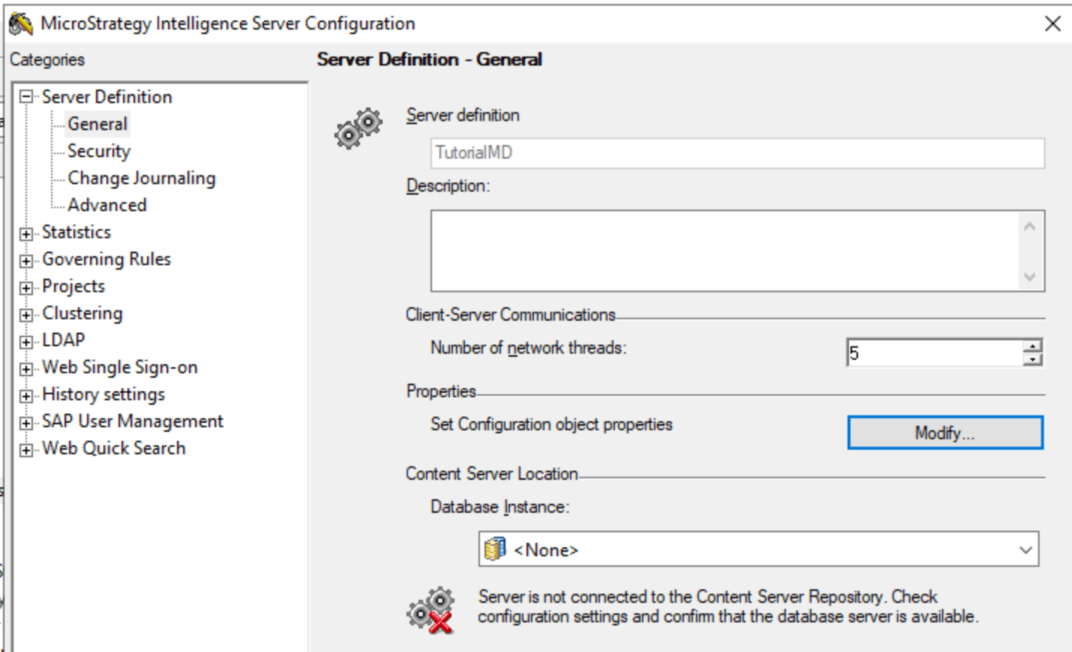Select the SAP User Management label
1072x652 pixels.
(133, 421)
